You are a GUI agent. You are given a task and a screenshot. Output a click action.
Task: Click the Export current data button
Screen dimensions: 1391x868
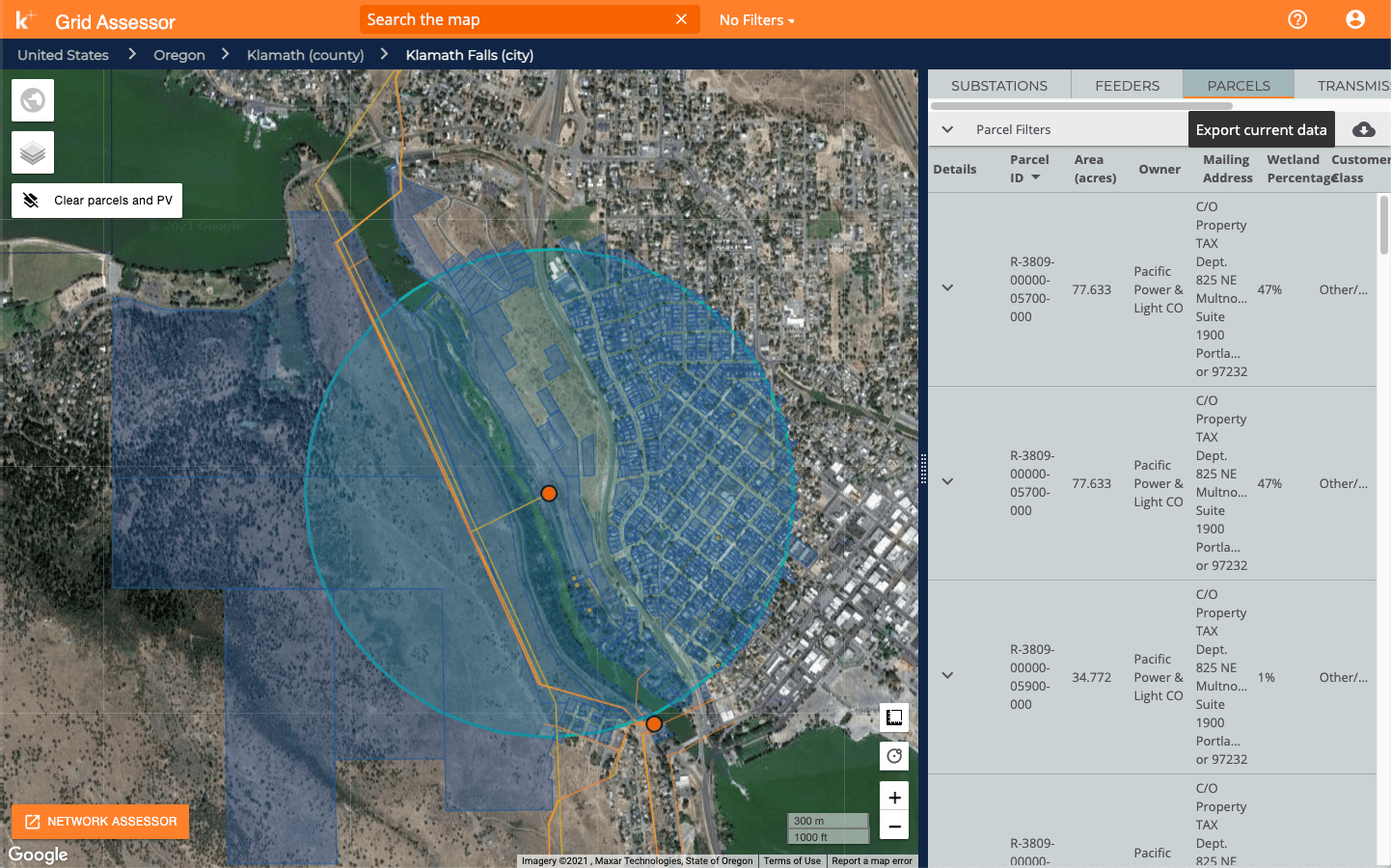1261,128
